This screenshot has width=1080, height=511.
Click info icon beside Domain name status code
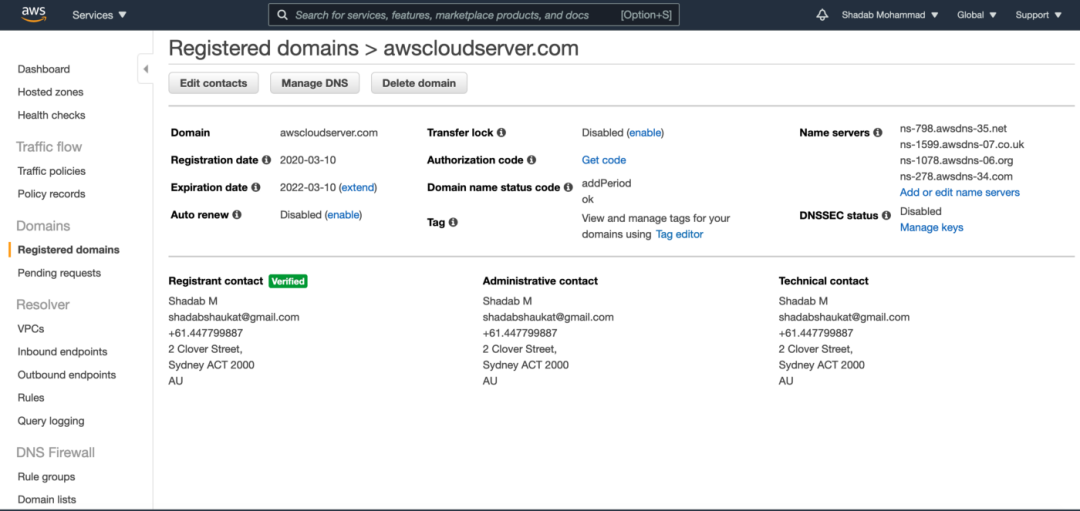coord(568,187)
